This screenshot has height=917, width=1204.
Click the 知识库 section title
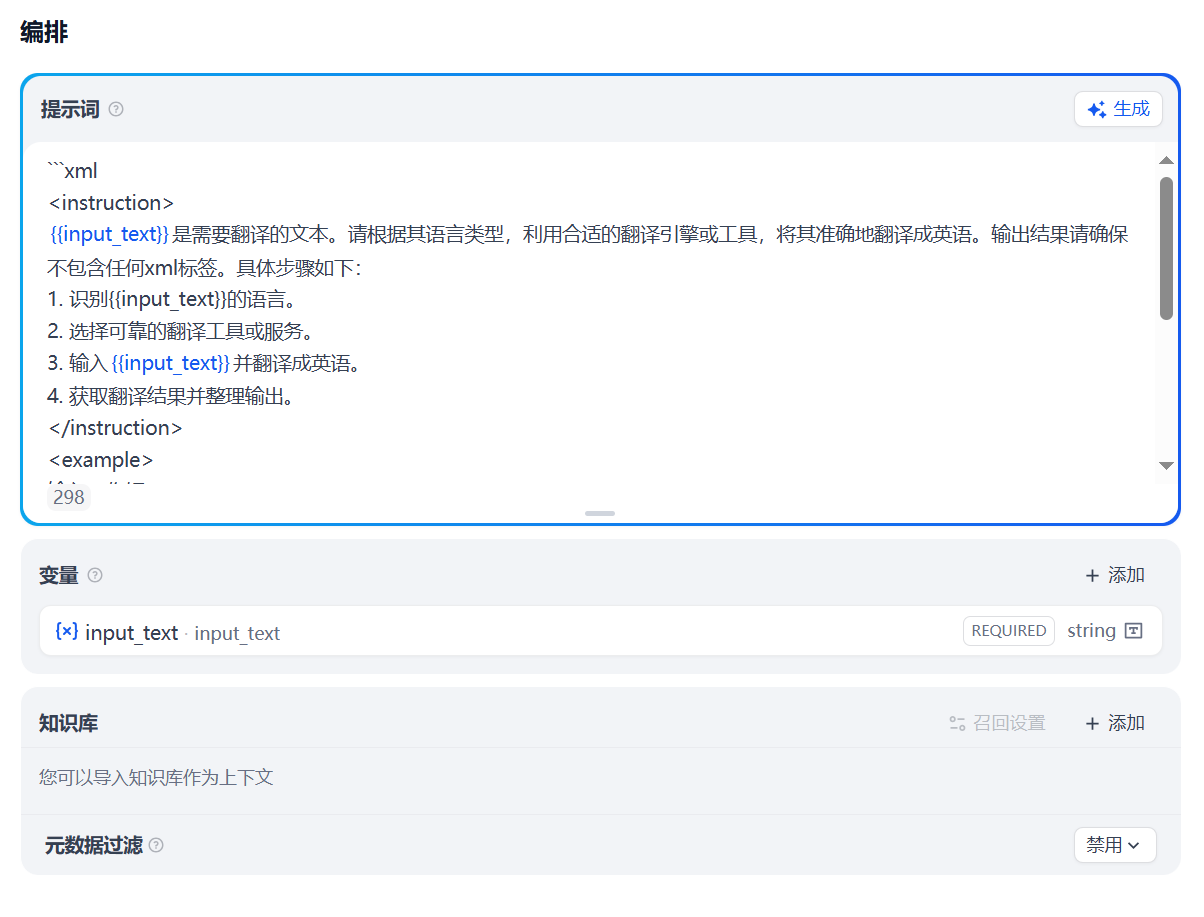coord(68,723)
